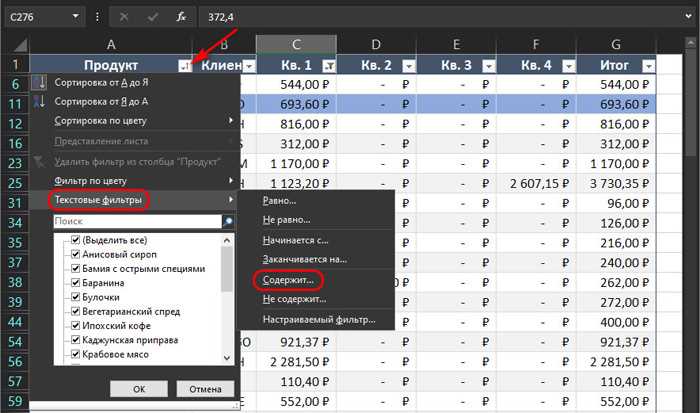Open the Кв. 2 column filter dropdown

pyautogui.click(x=408, y=66)
